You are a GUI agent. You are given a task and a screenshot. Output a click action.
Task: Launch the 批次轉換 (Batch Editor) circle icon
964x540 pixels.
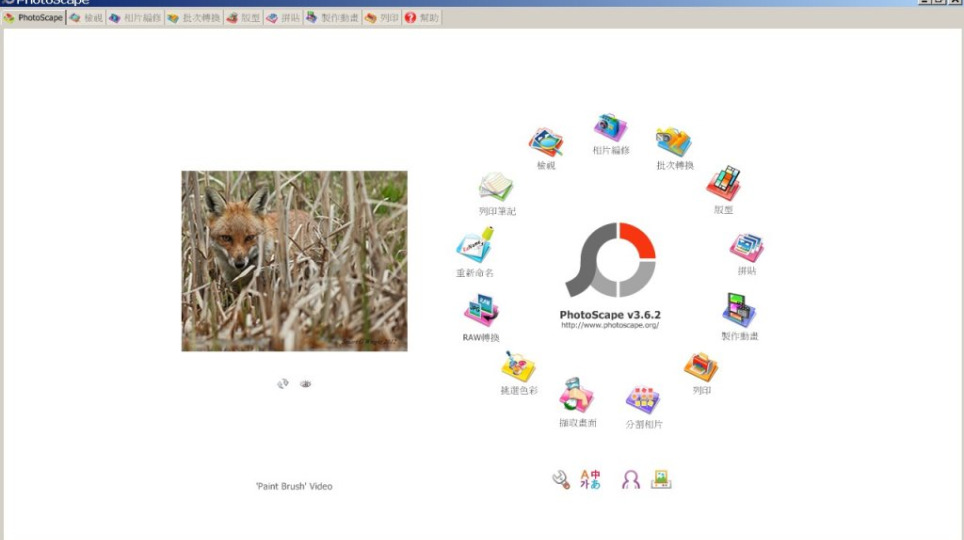coord(674,143)
